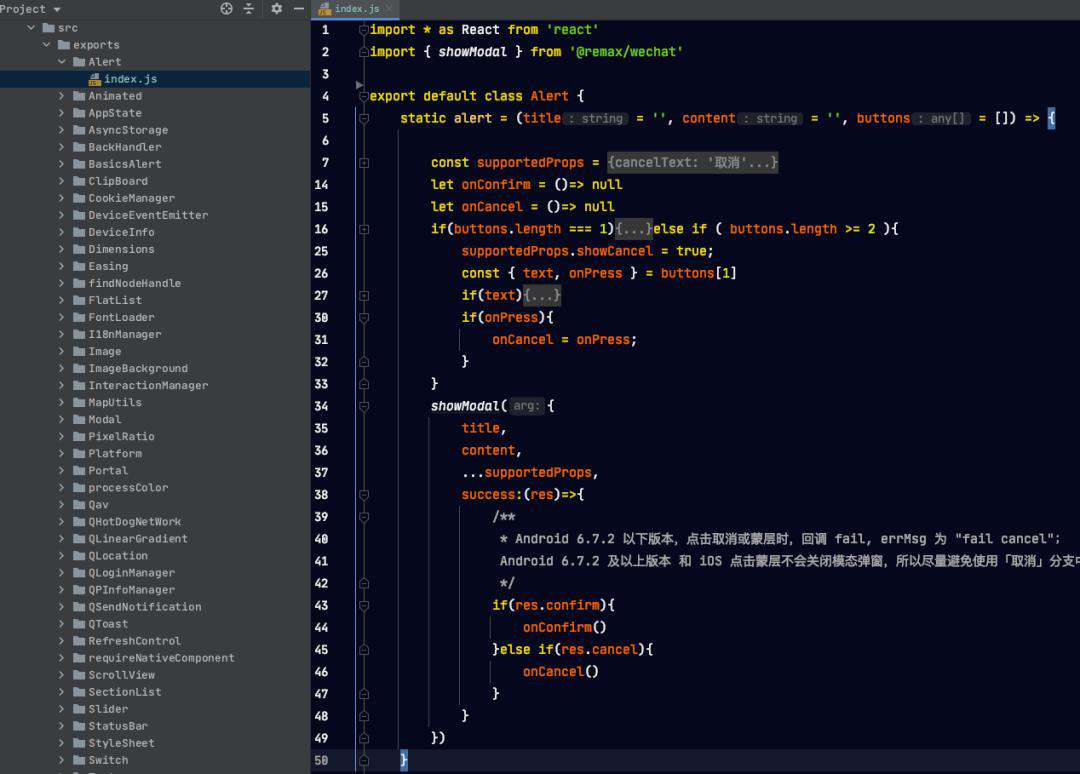Open the Project panel settings gear
The width and height of the screenshot is (1080, 774).
click(276, 8)
